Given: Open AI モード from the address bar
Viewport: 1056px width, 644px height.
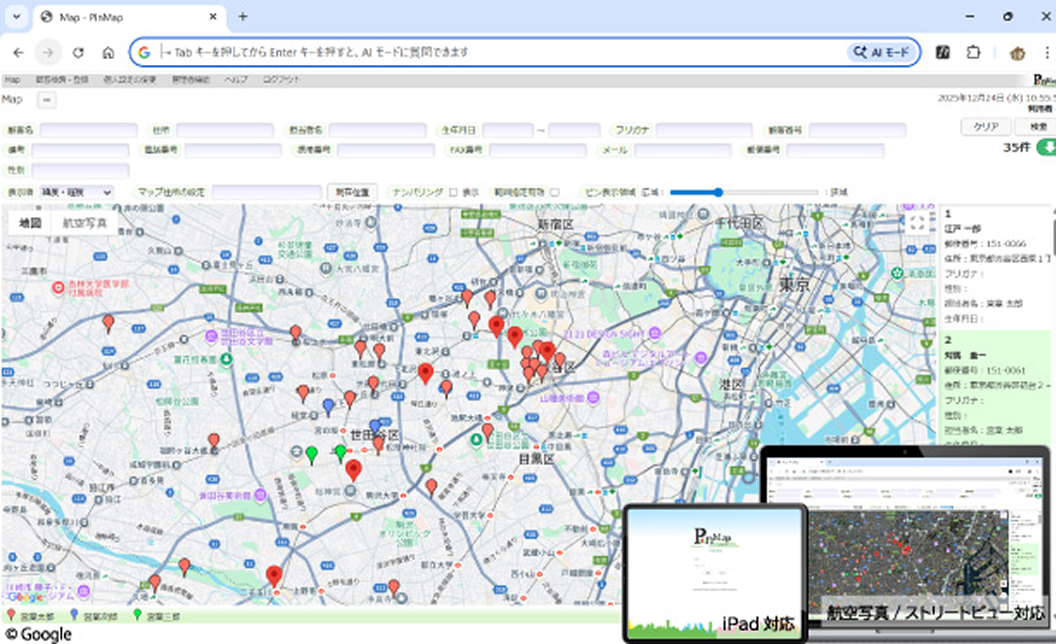Looking at the screenshot, I should 881,52.
